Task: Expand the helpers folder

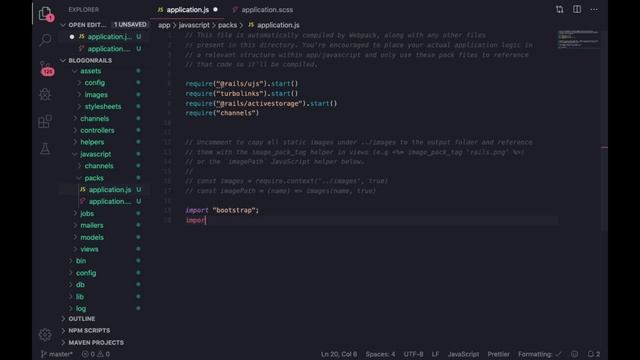Action: (92, 142)
